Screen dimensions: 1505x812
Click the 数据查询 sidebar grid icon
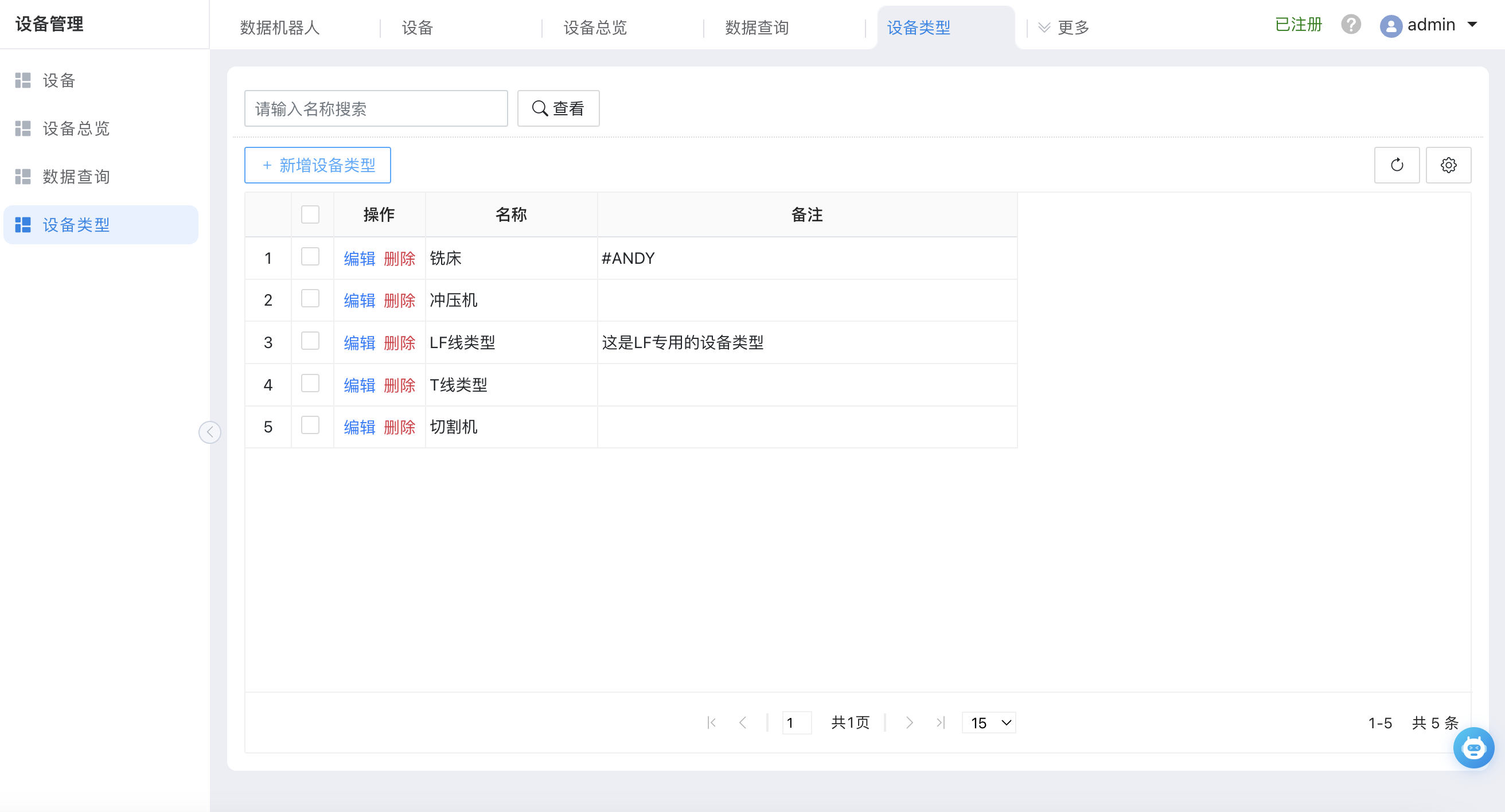23,177
